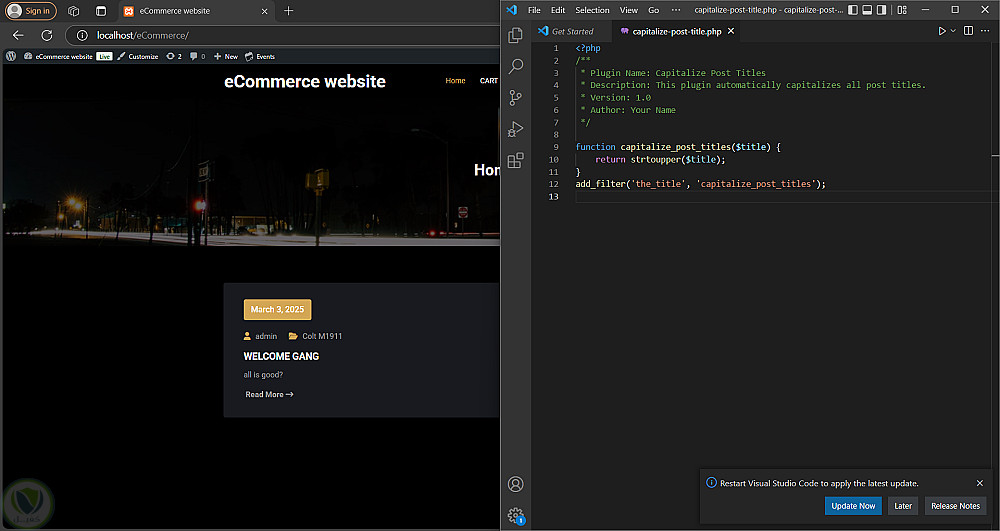This screenshot has width=1000, height=531.
Task: Open the Explorer view in activity bar
Action: point(516,35)
